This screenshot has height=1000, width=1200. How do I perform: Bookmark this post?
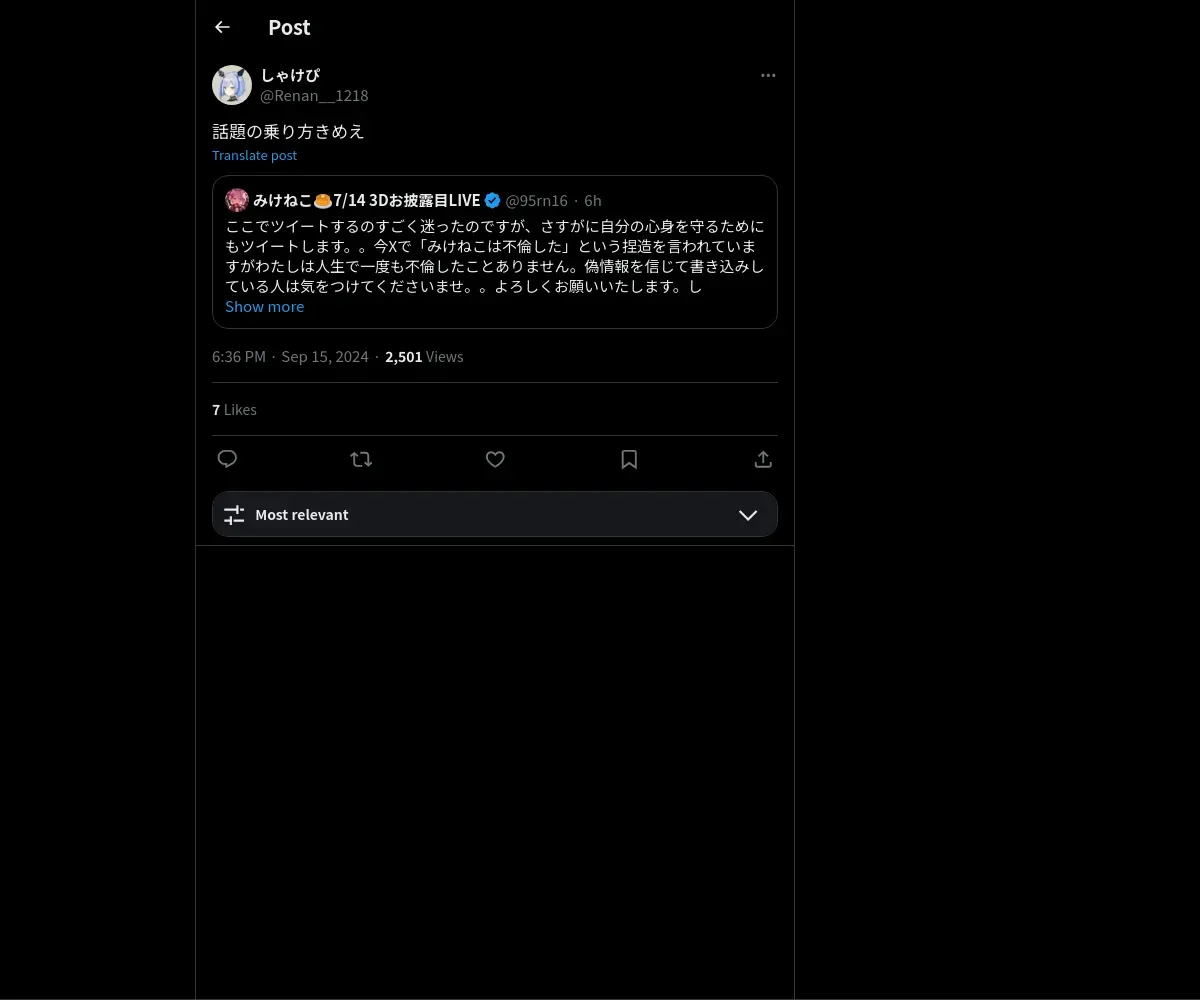[x=629, y=459]
